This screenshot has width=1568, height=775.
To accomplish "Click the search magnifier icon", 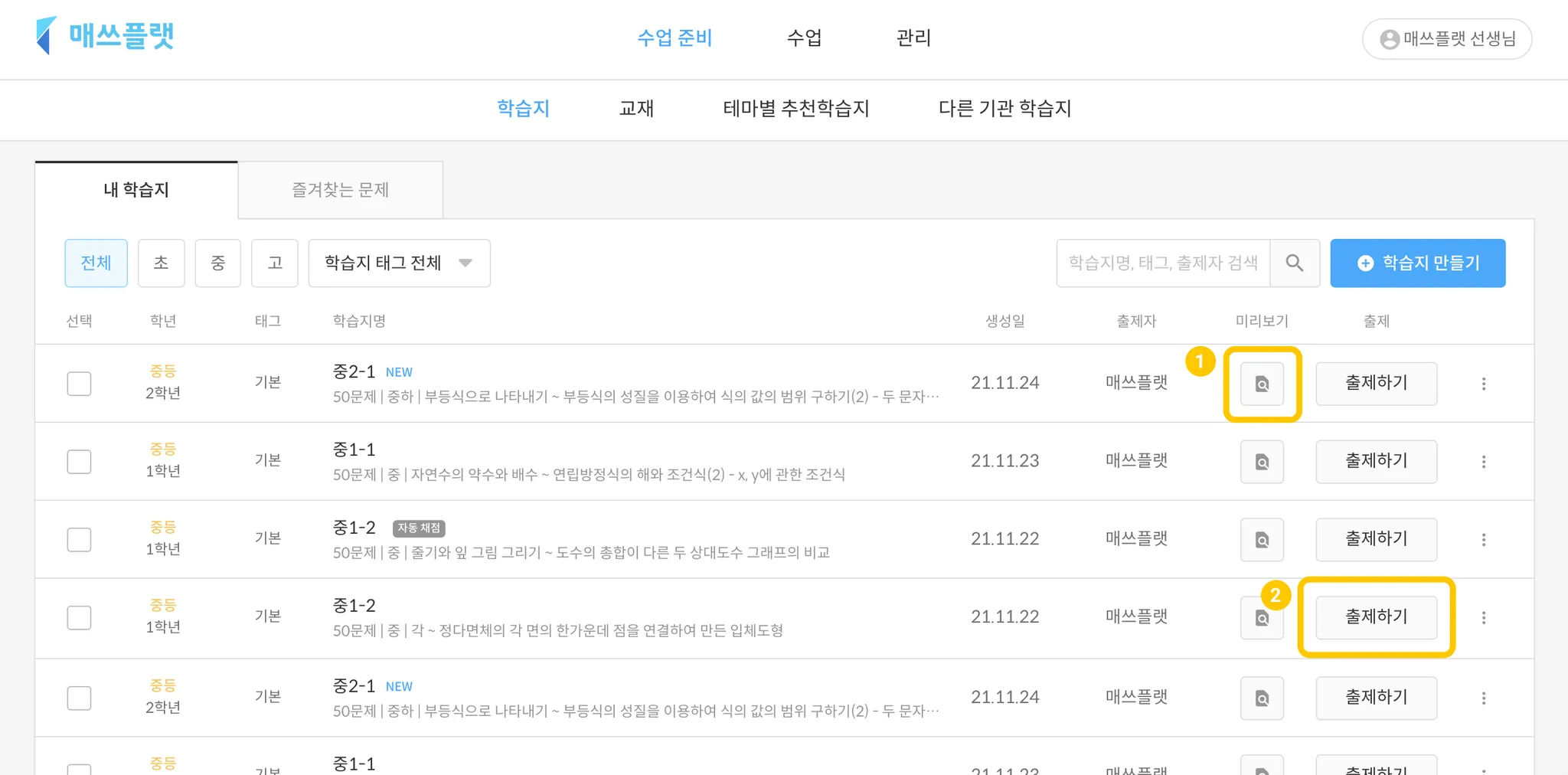I will 1294,263.
